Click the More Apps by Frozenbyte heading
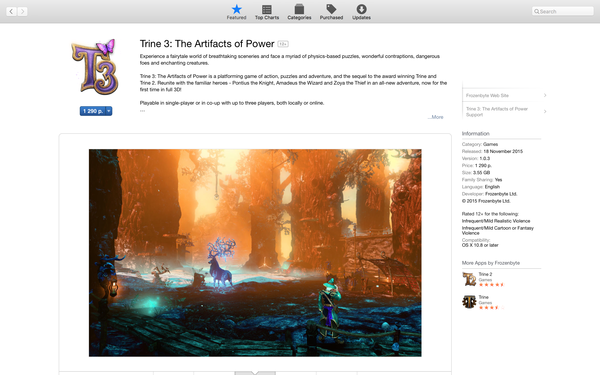The width and height of the screenshot is (600, 375). pyautogui.click(x=491, y=263)
